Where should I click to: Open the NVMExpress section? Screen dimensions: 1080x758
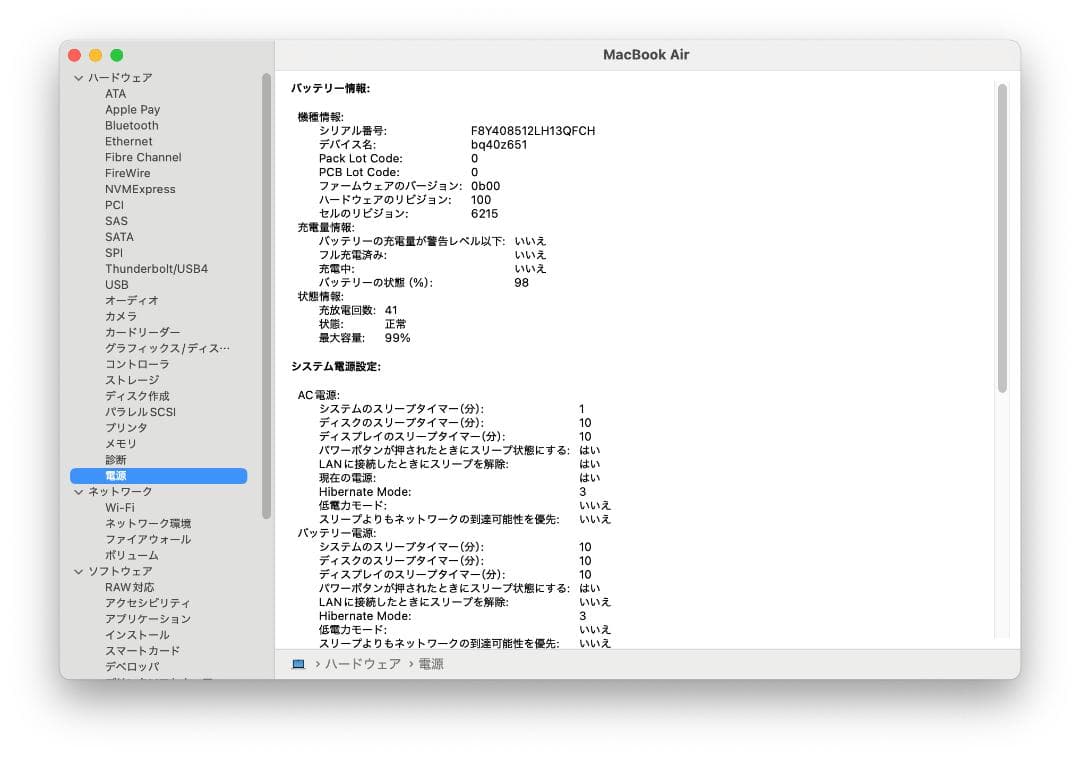pos(140,189)
